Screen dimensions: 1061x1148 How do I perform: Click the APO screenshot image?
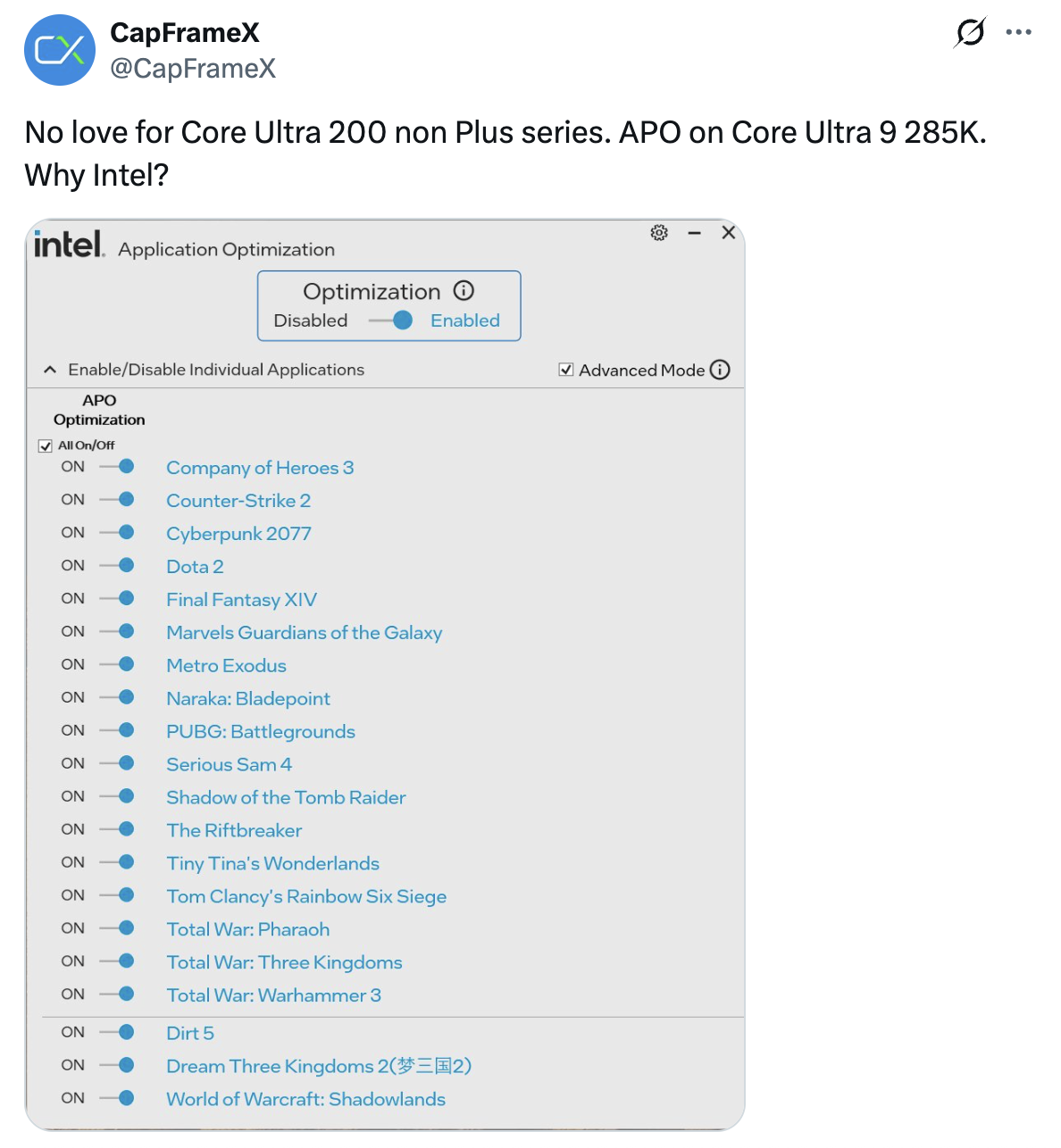(385, 675)
